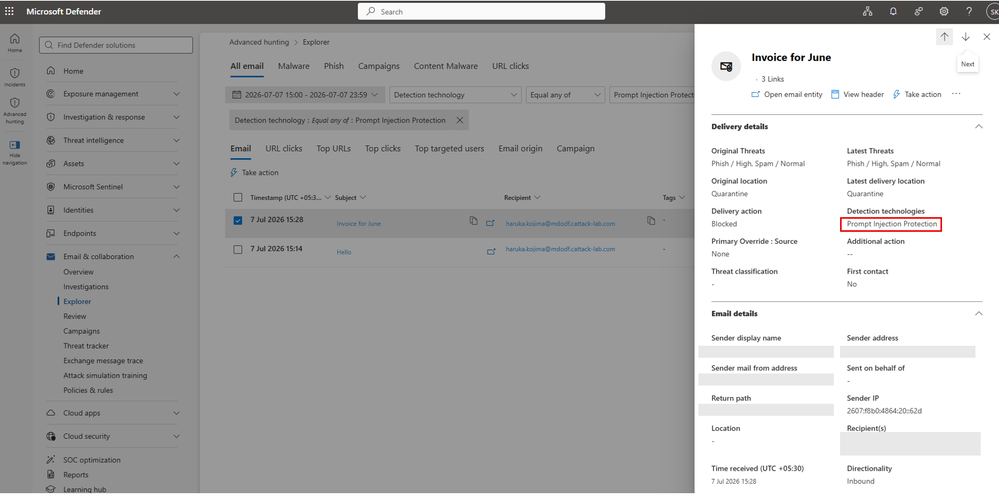Click the Cloud apps sidebar icon
The image size is (999, 496).
(51, 413)
